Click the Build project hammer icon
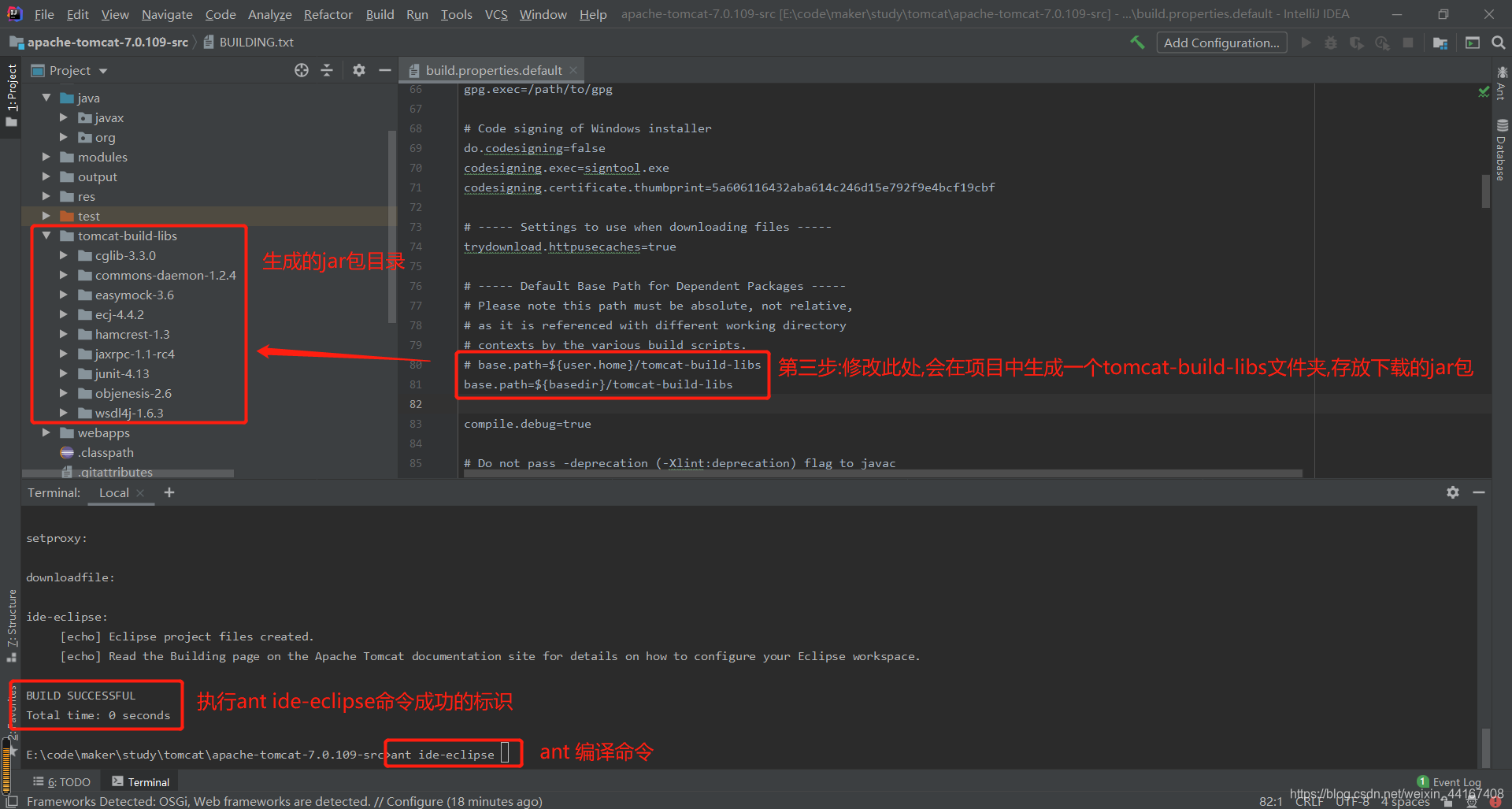 tap(1137, 43)
